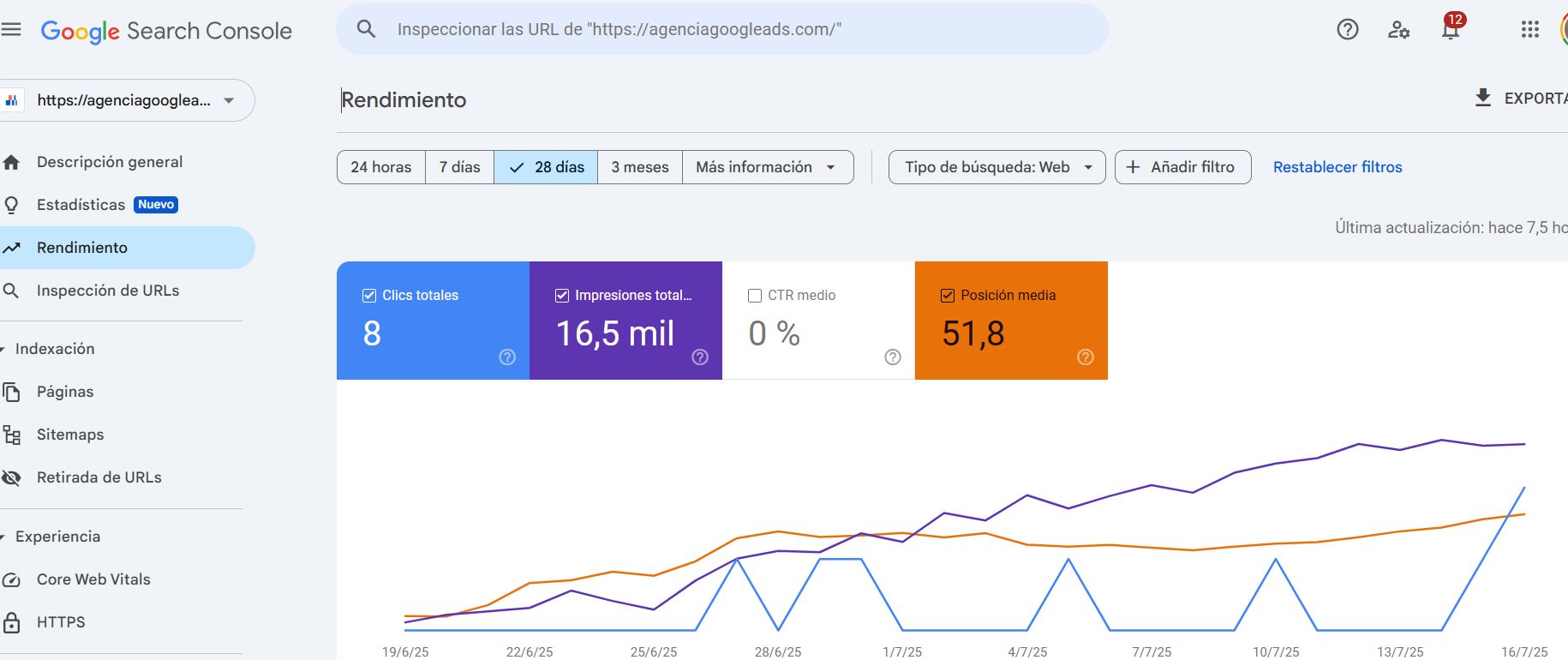Go to Estadísticas in the sidebar
1568x660 pixels.
[81, 205]
